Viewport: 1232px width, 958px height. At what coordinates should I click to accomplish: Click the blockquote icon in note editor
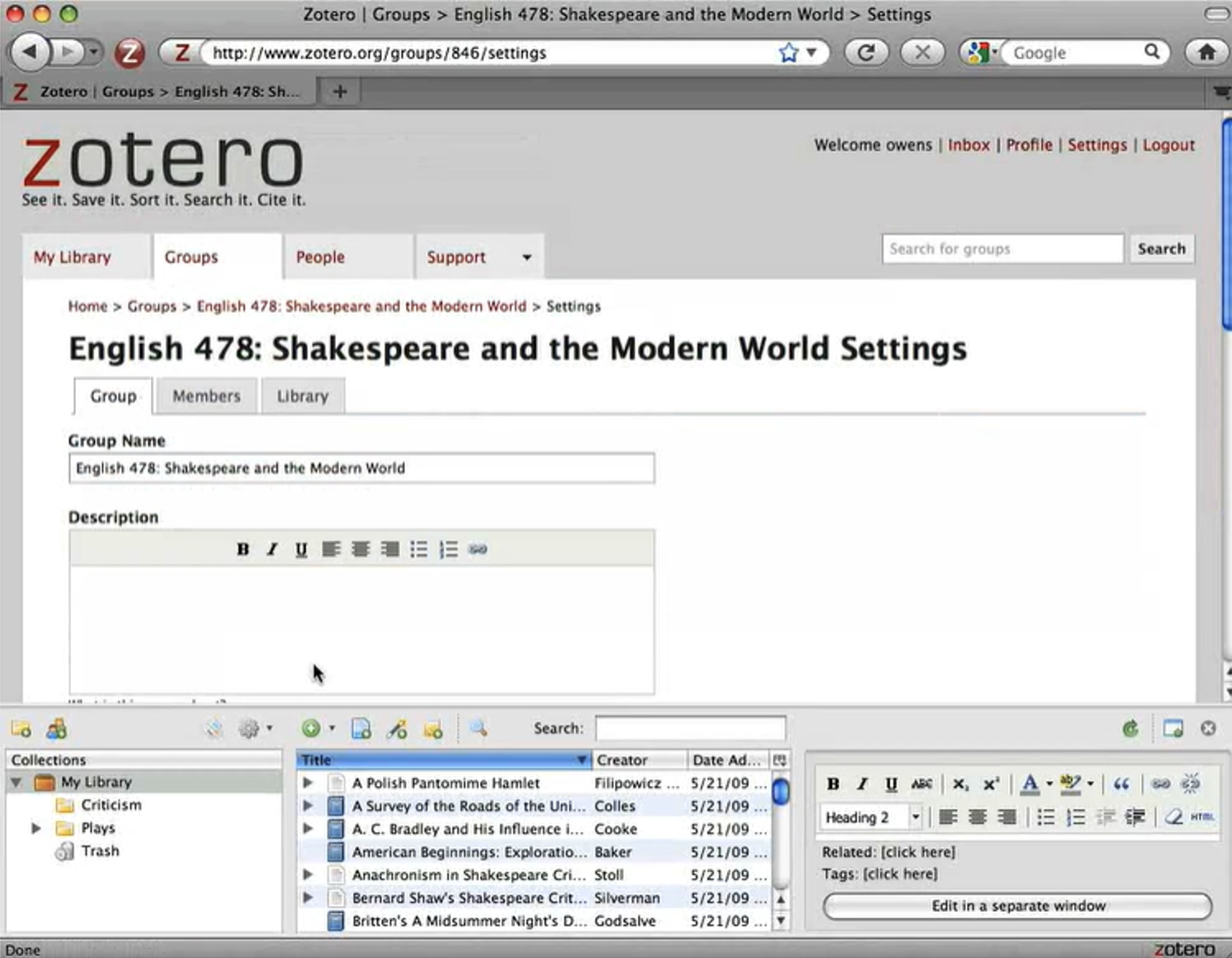[1121, 784]
